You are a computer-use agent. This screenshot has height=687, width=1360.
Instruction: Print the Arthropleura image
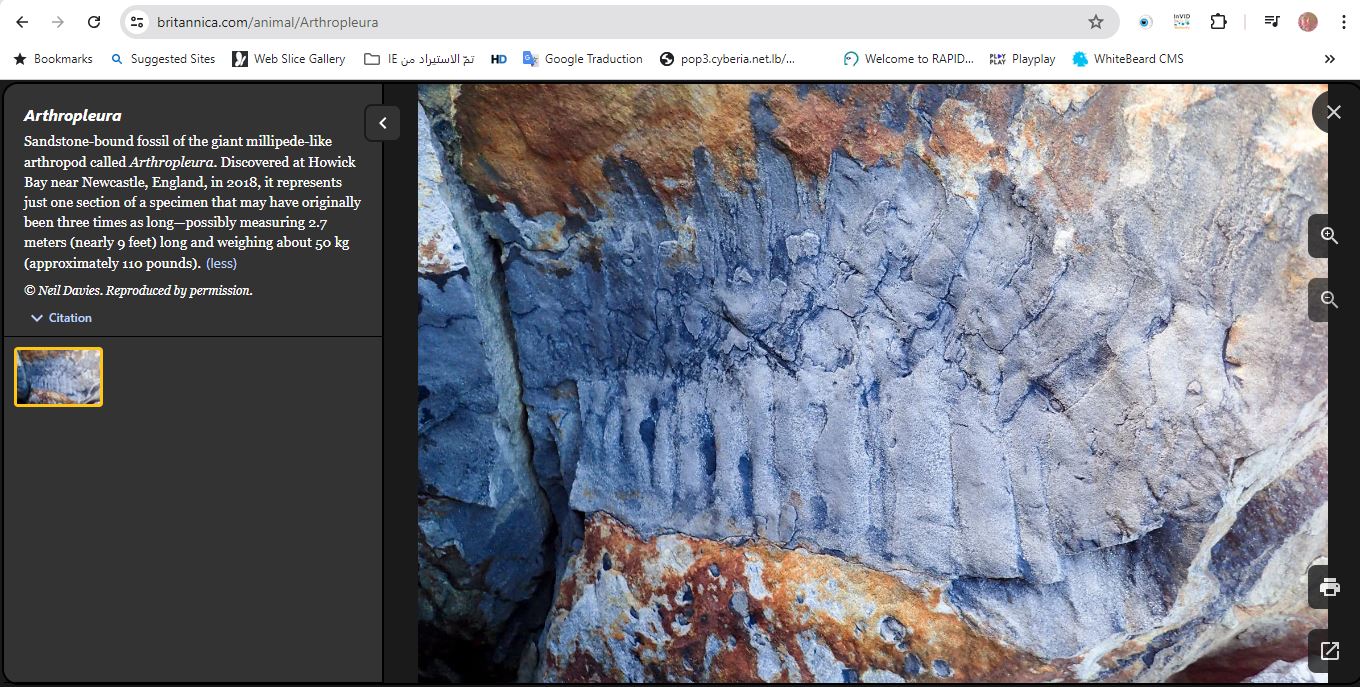[1329, 587]
